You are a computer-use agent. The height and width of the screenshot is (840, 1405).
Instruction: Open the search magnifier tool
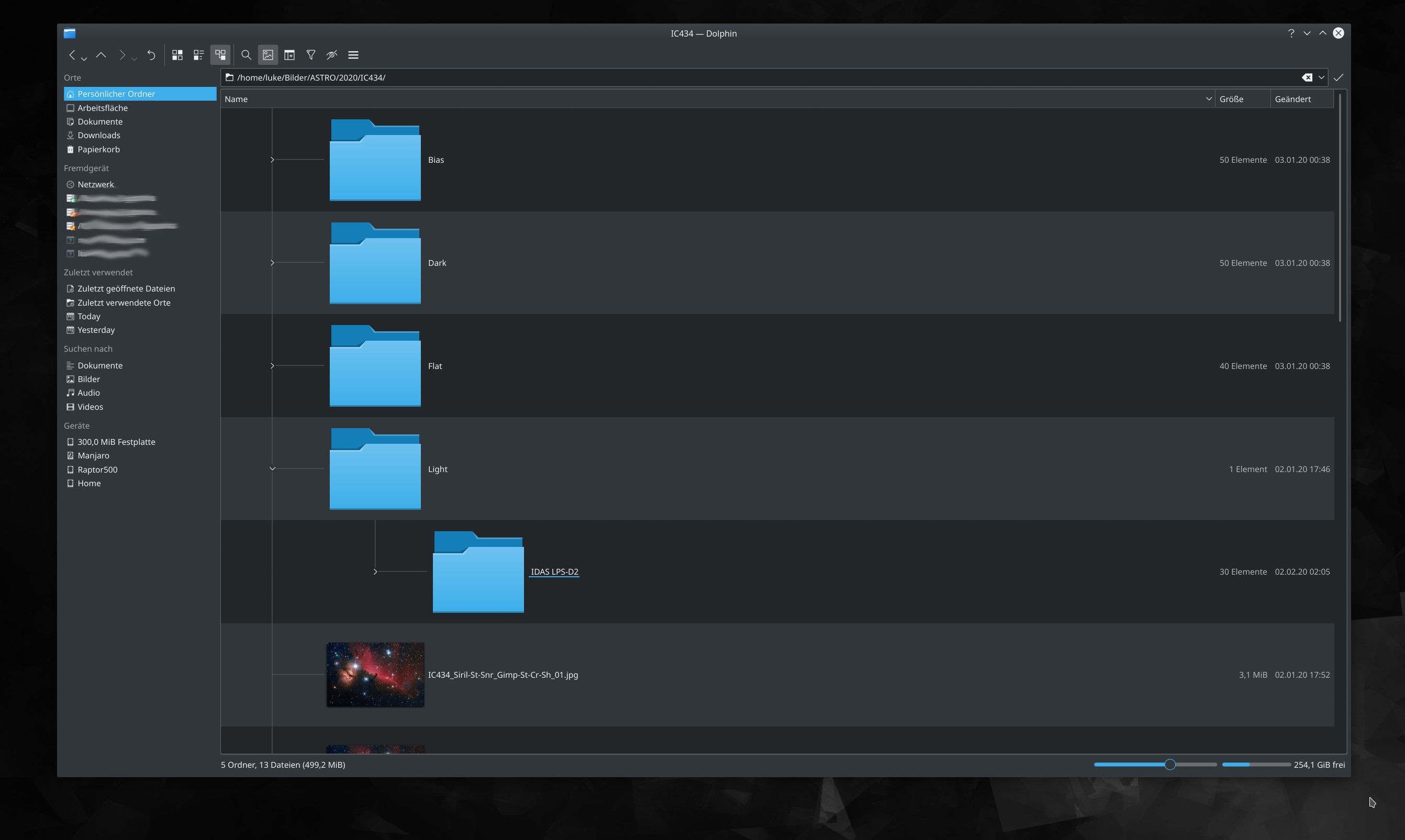[x=246, y=55]
